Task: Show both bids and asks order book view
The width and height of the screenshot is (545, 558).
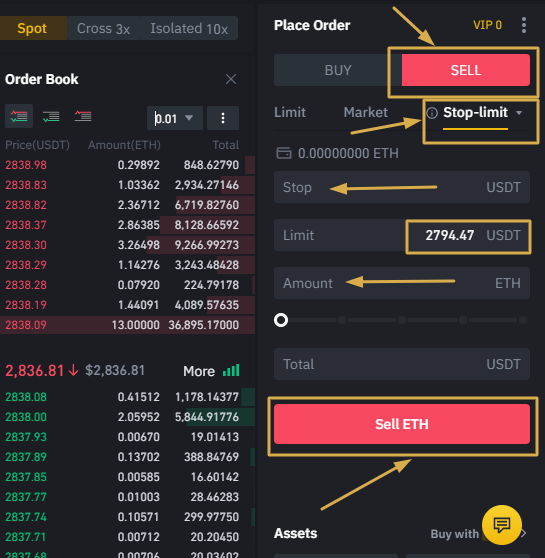Action: (x=19, y=116)
